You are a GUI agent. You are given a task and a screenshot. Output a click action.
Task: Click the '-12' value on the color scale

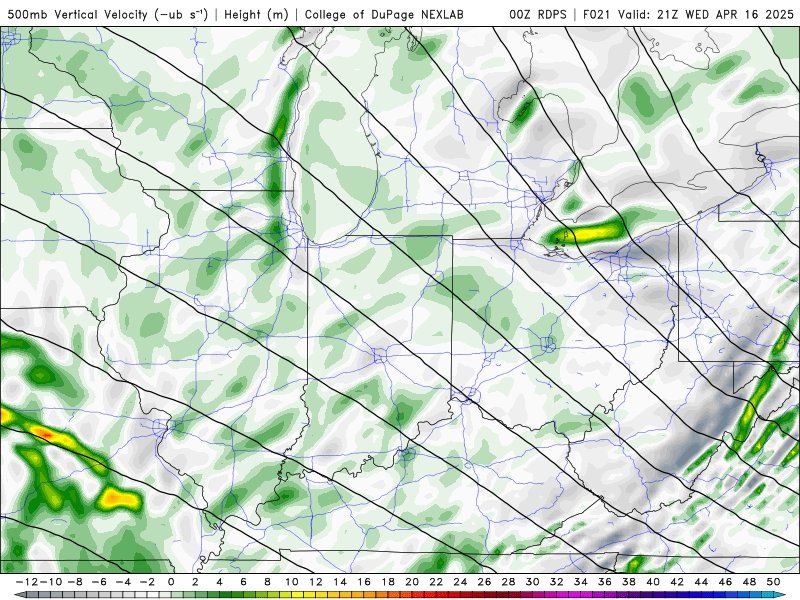tap(26, 582)
